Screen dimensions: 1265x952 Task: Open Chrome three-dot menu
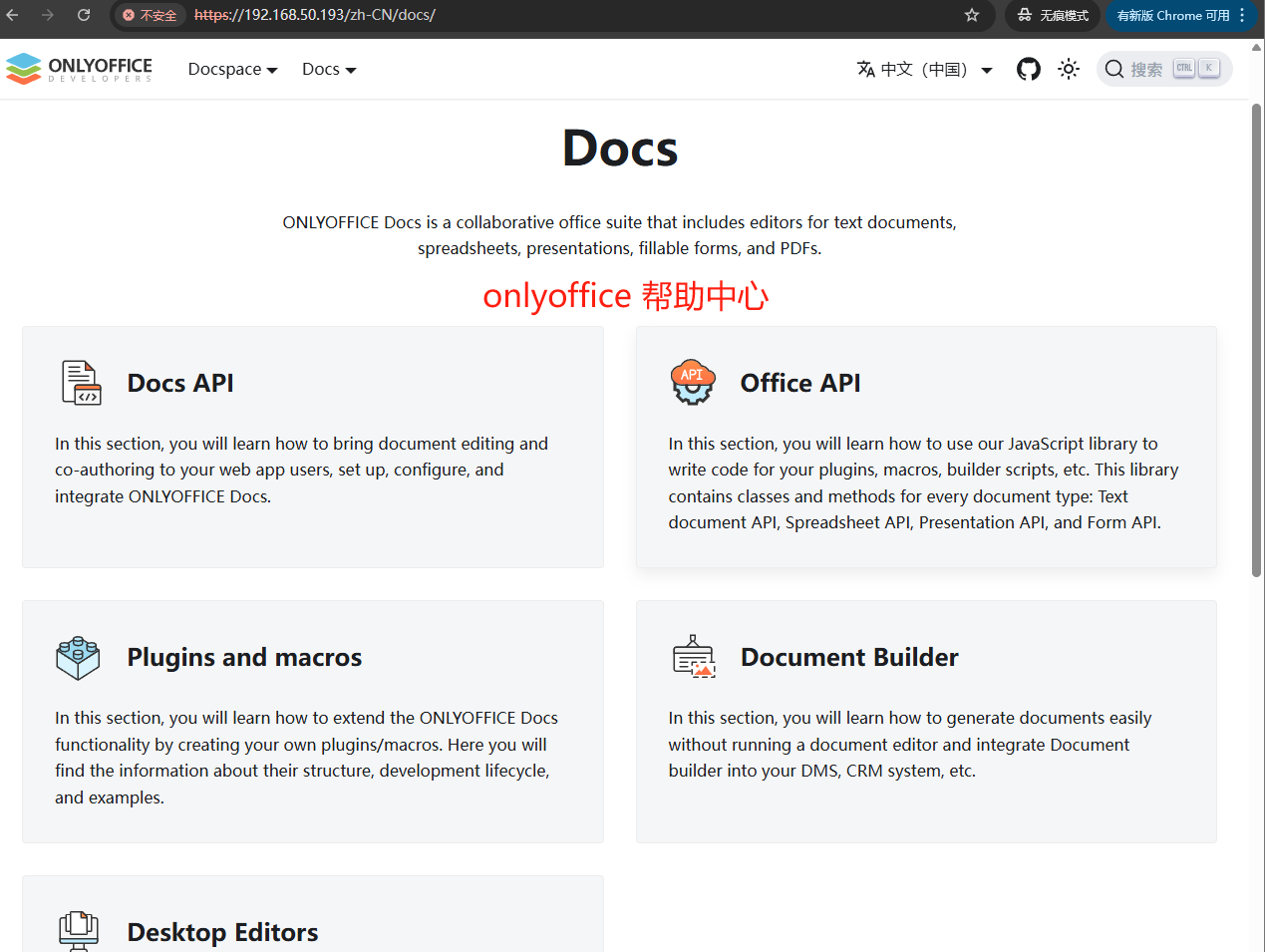click(x=1242, y=15)
